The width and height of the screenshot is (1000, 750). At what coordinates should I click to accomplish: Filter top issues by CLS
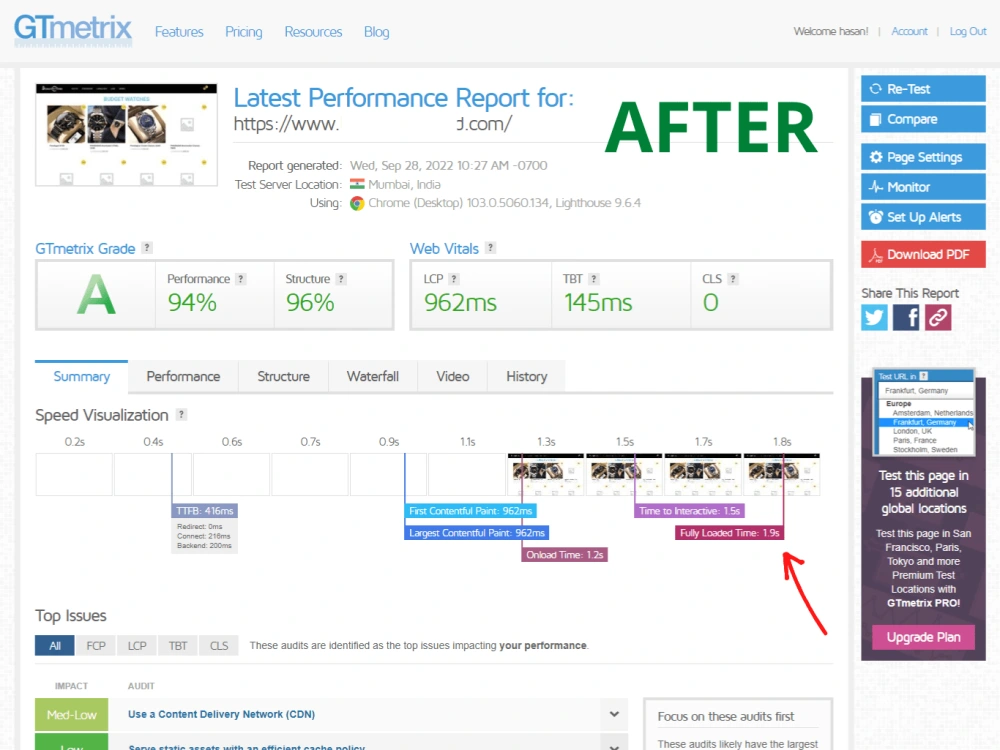pos(218,645)
